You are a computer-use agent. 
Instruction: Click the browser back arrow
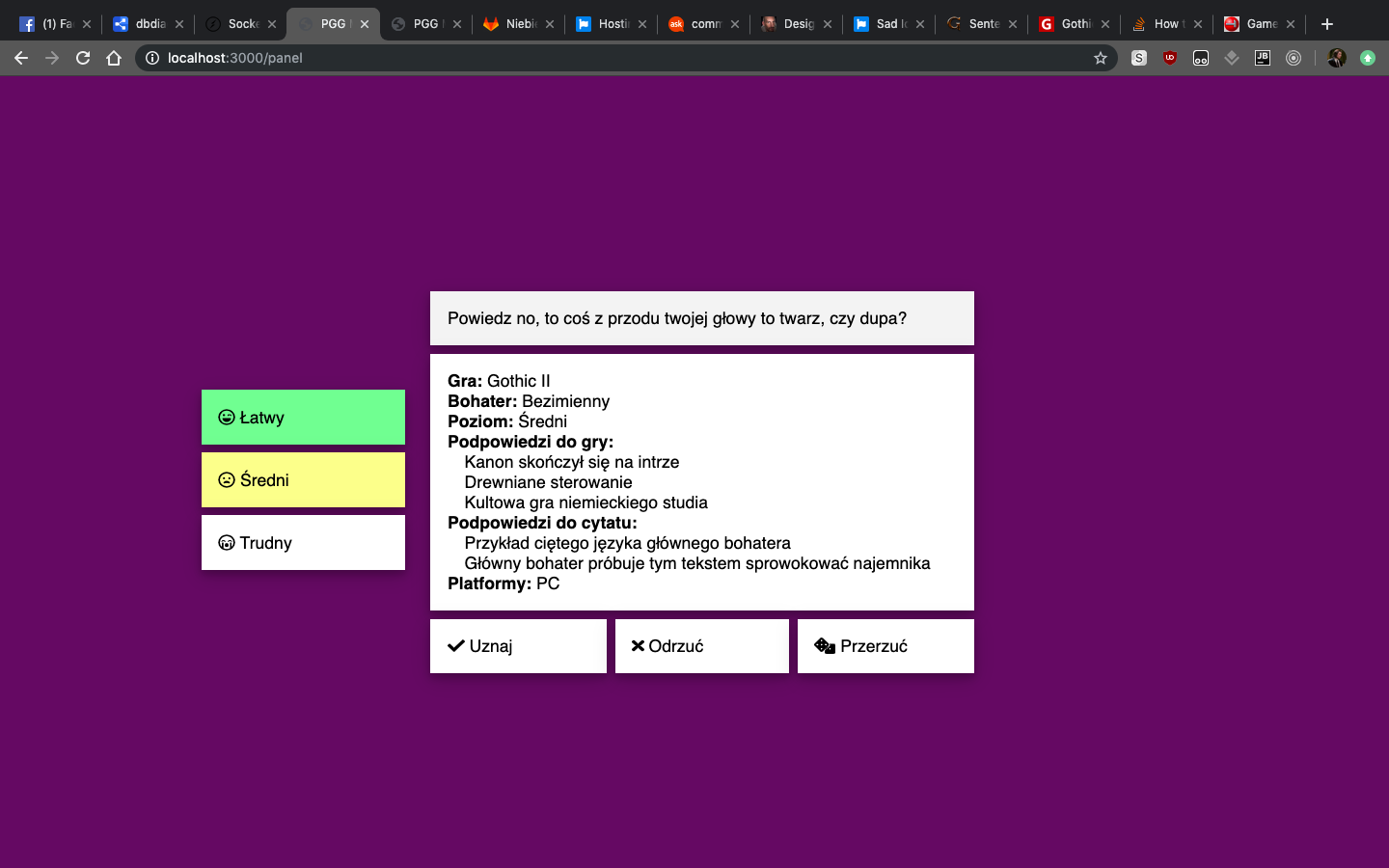(x=21, y=58)
